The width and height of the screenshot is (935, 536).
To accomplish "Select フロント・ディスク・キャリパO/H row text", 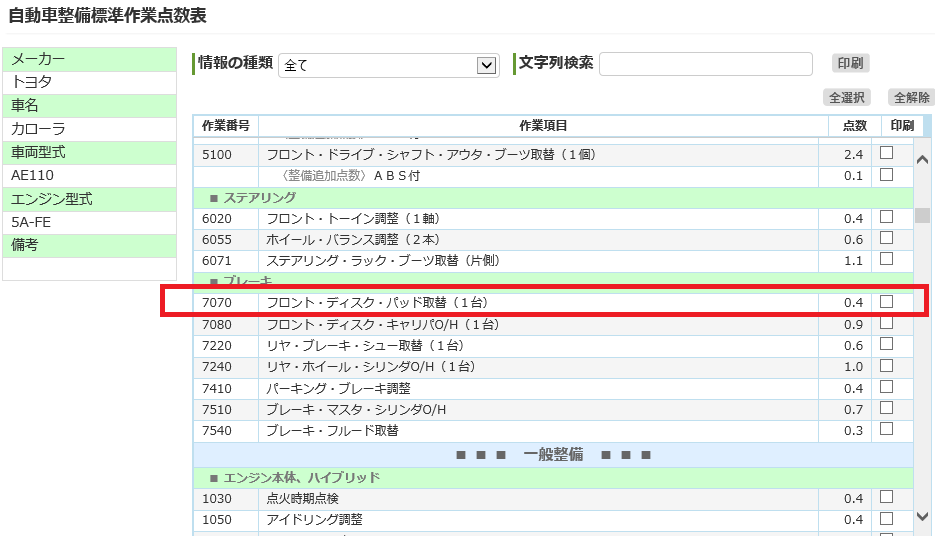I will point(383,324).
